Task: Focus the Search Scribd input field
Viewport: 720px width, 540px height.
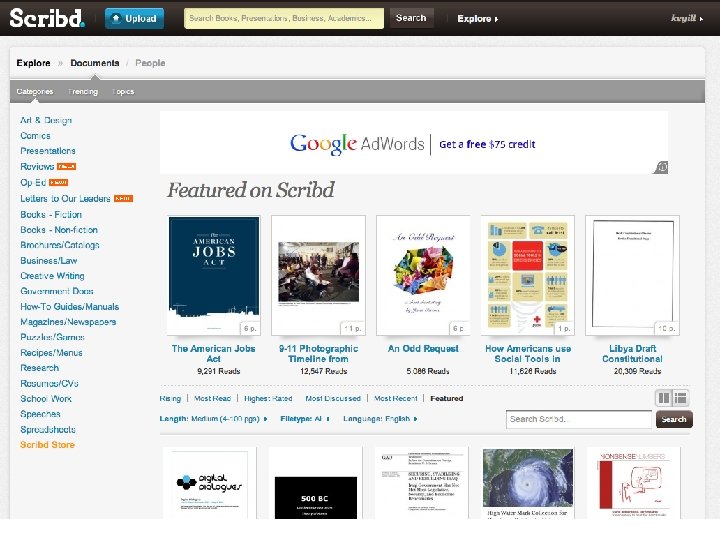Action: (x=579, y=419)
